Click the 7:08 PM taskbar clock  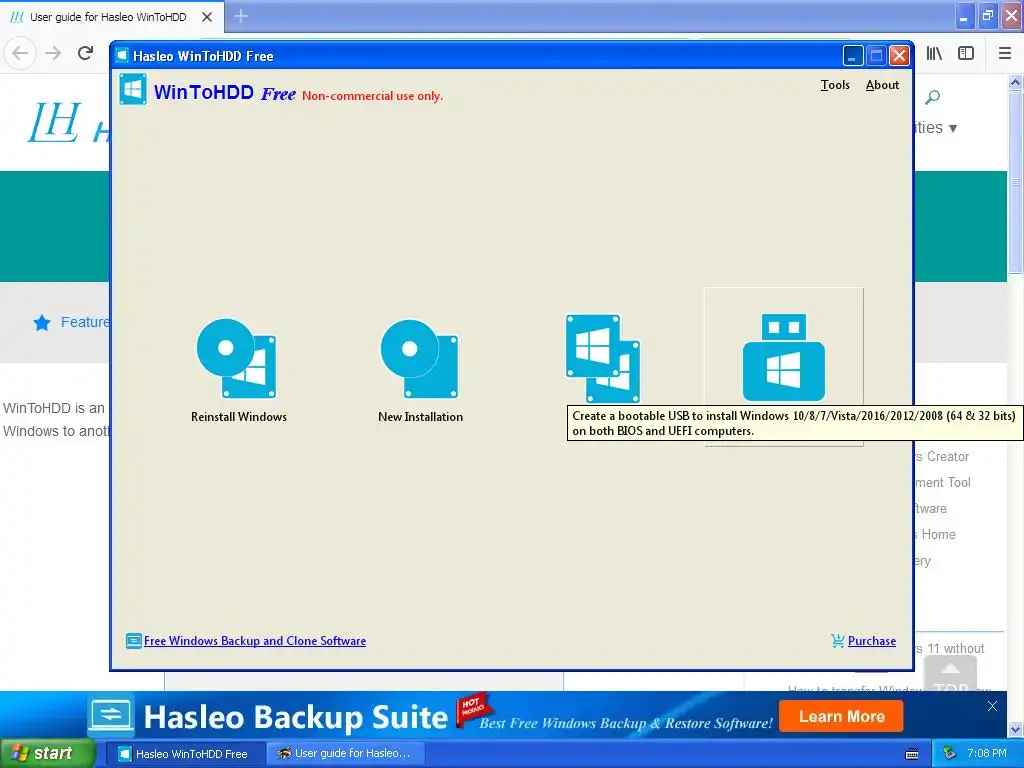(987, 754)
